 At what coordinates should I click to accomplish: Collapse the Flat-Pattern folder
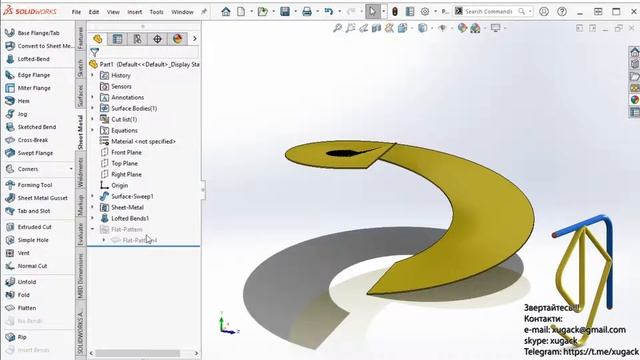[92, 229]
